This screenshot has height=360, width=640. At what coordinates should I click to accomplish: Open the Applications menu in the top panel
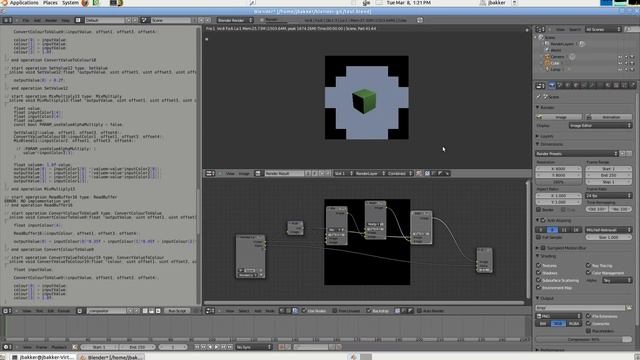tap(24, 3)
